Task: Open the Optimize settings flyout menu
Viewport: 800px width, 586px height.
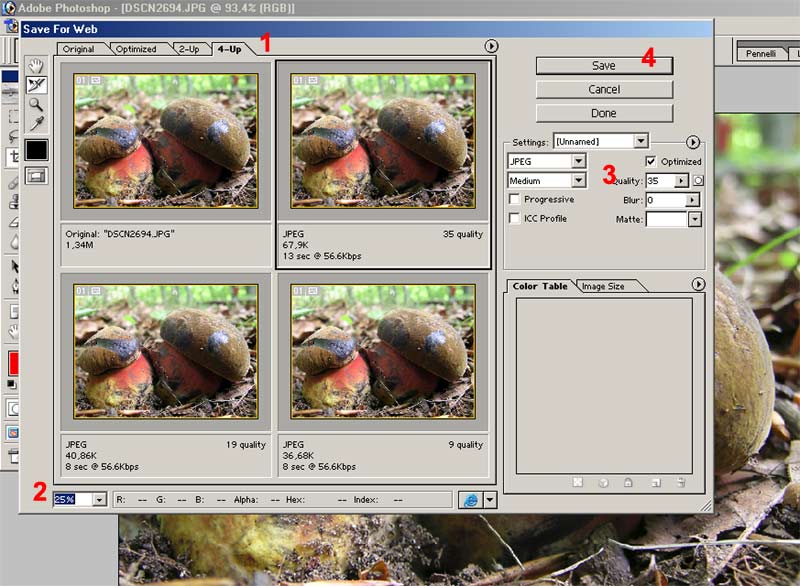Action: pyautogui.click(x=694, y=142)
